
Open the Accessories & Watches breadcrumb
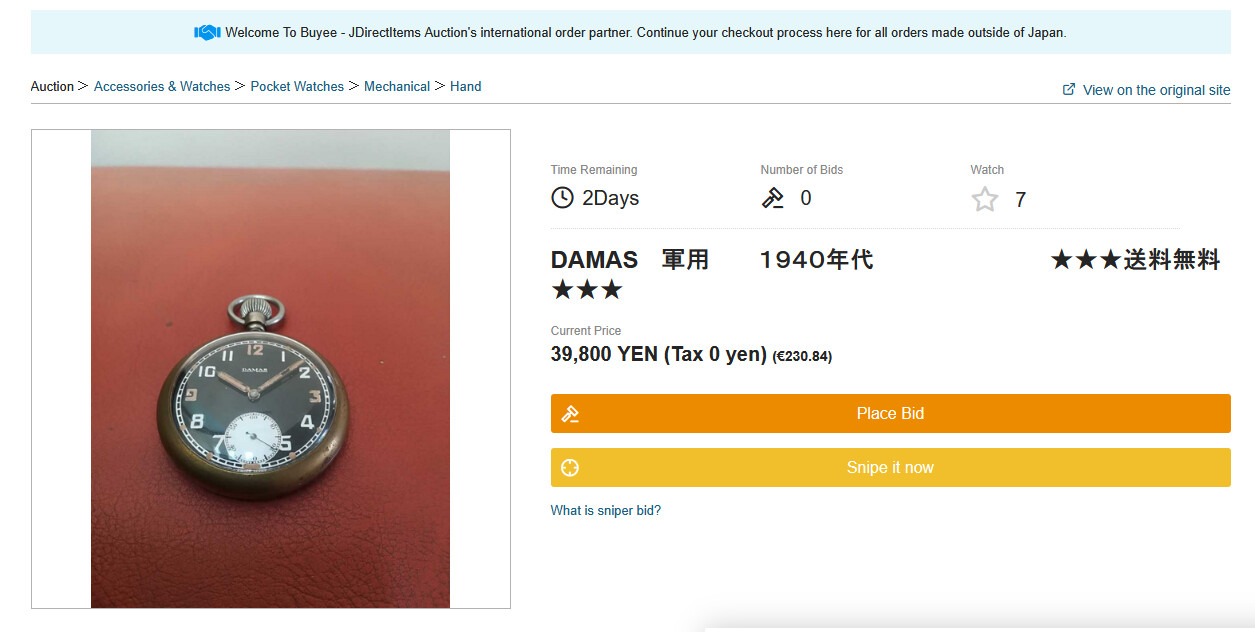(162, 87)
